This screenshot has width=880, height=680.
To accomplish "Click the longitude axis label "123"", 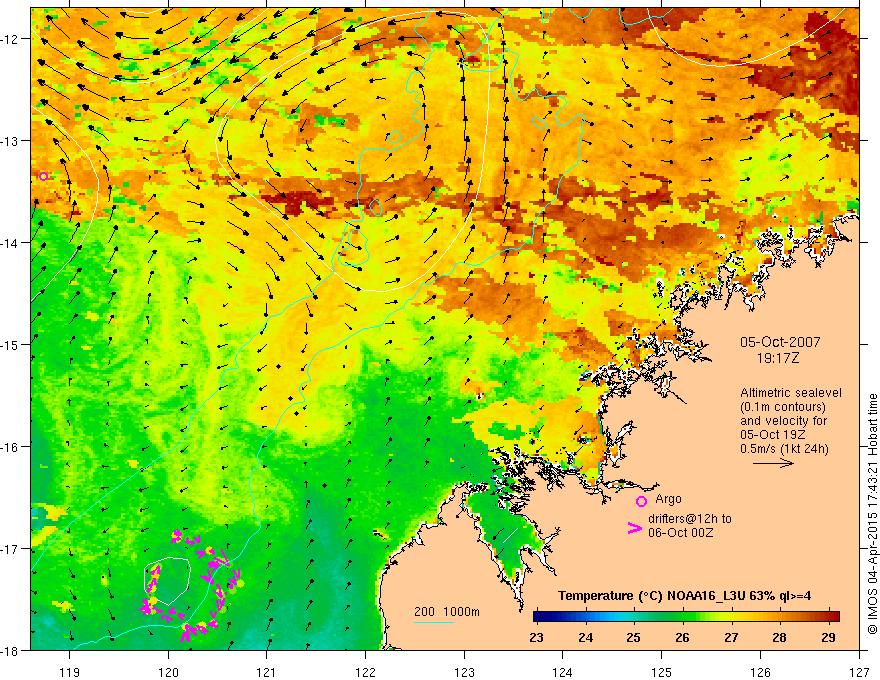I will pos(464,672).
